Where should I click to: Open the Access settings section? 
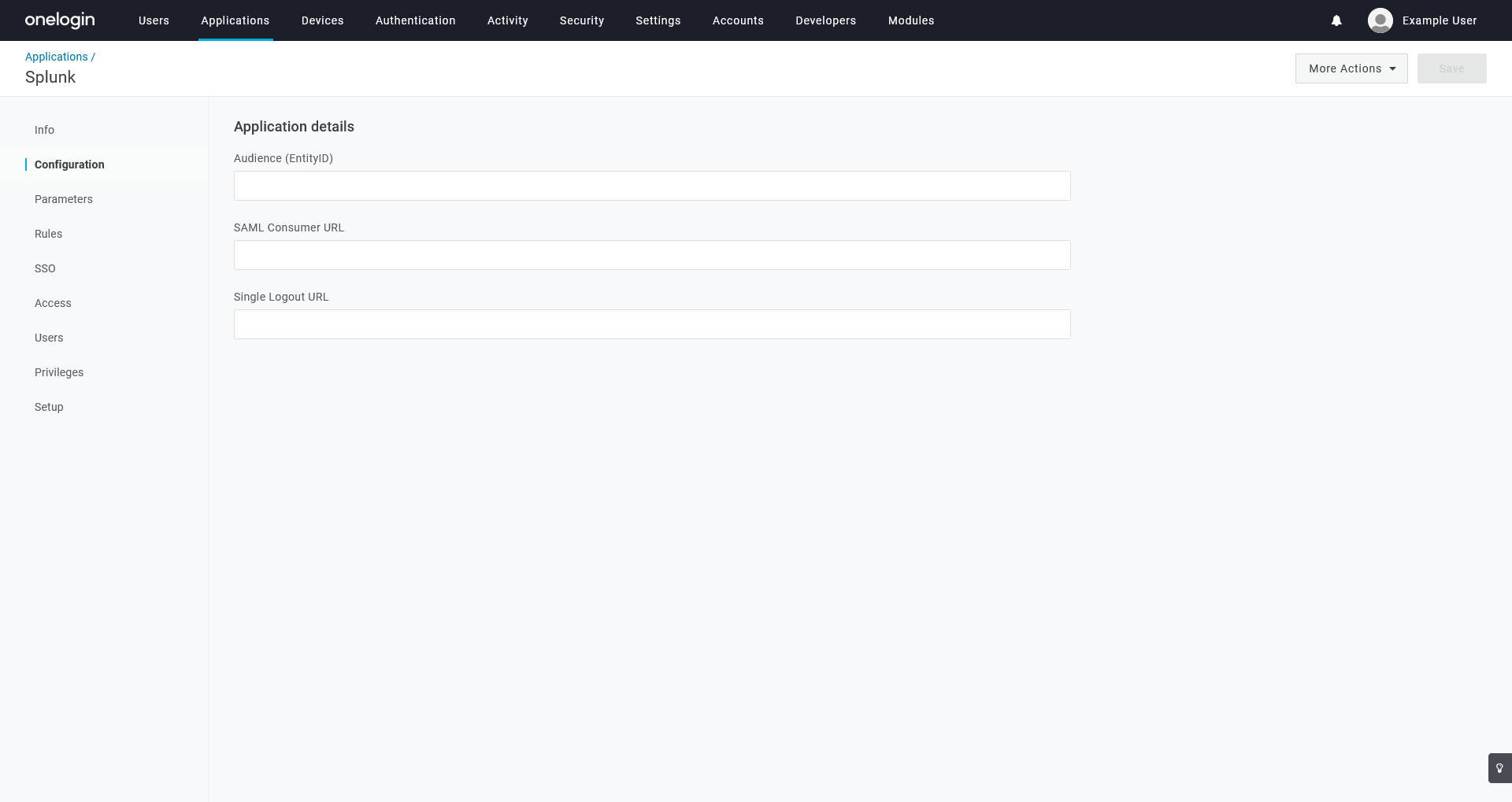click(x=53, y=303)
